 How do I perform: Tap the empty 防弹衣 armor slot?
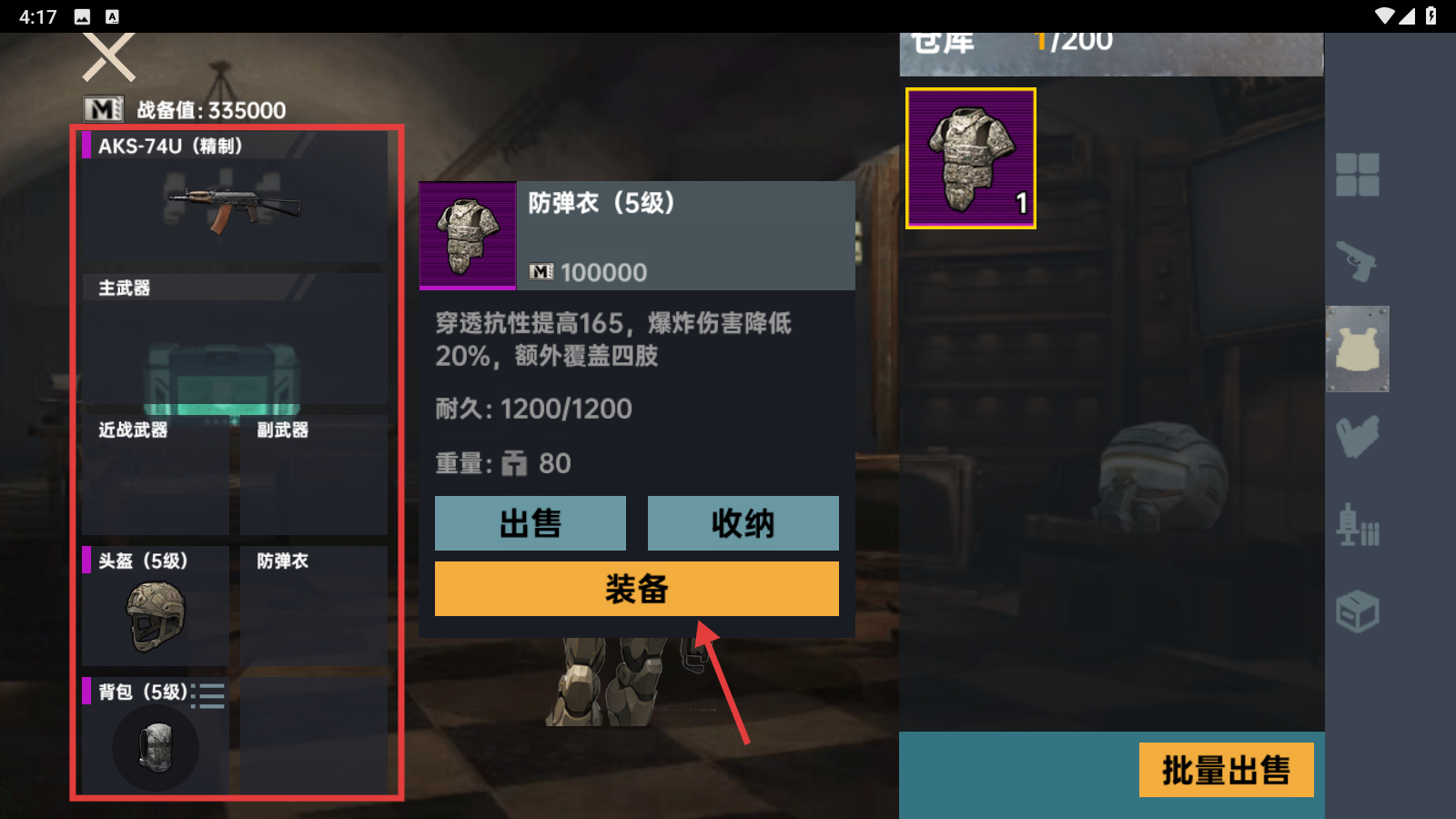(314, 605)
